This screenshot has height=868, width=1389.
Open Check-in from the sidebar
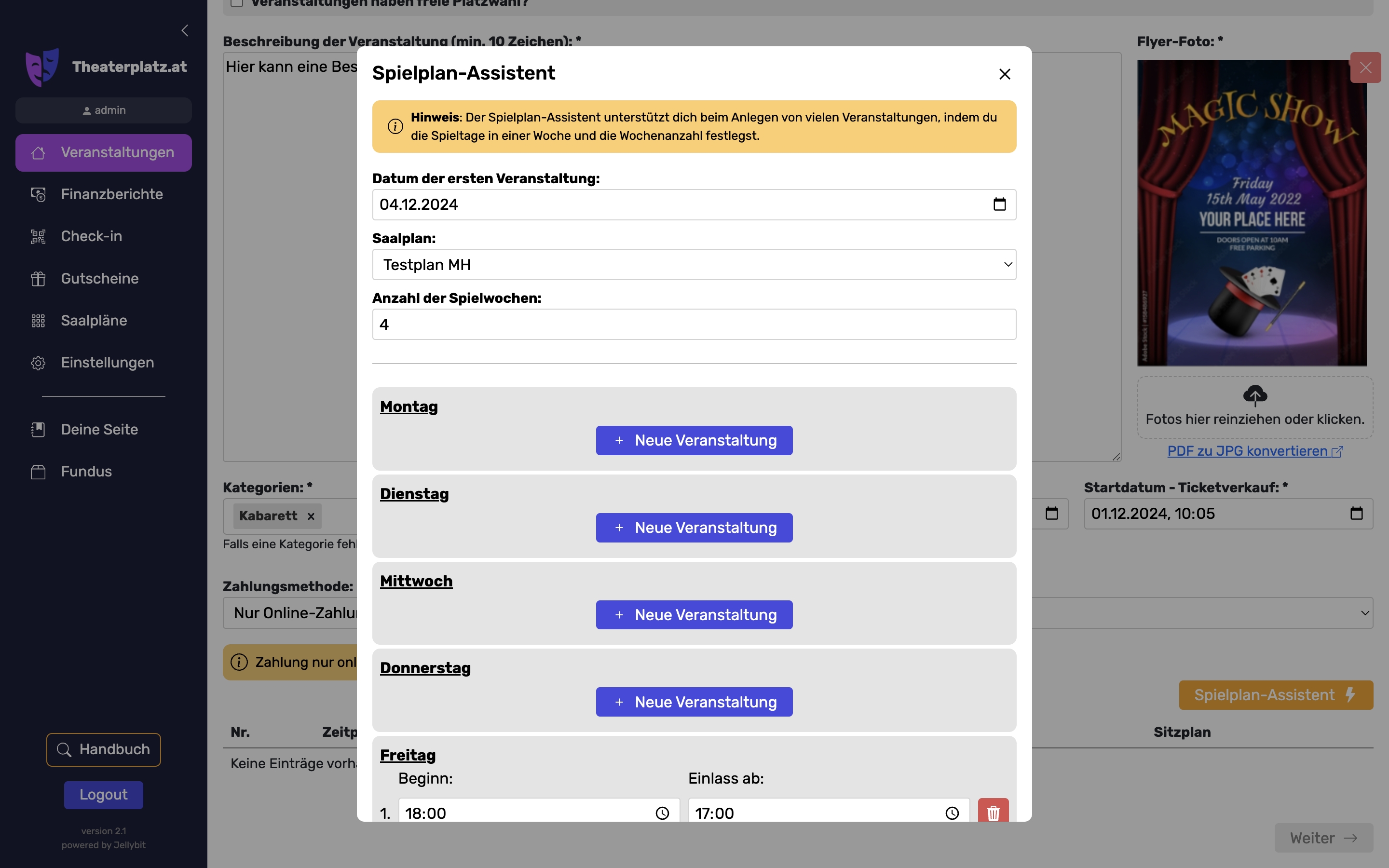[92, 236]
